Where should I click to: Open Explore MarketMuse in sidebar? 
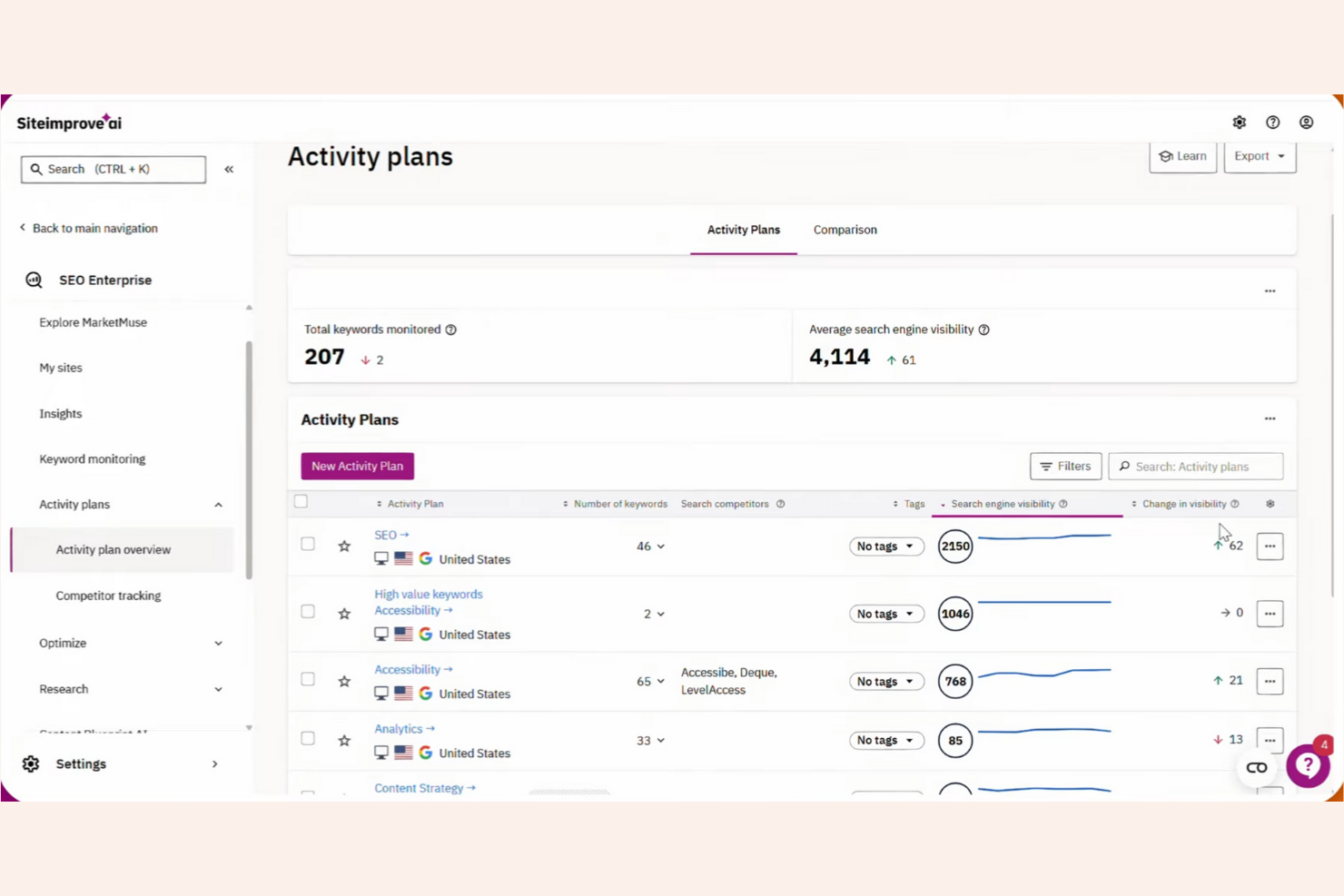[93, 322]
